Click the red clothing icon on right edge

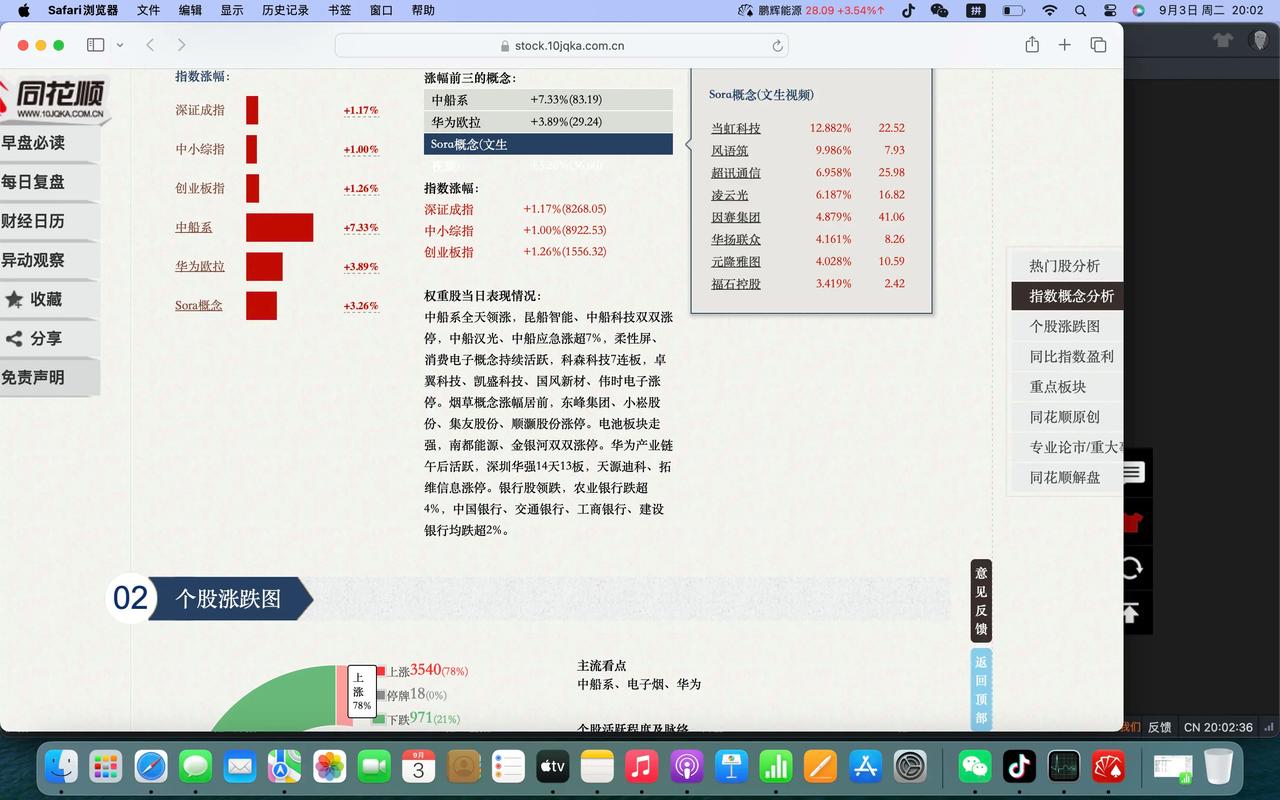[x=1131, y=520]
